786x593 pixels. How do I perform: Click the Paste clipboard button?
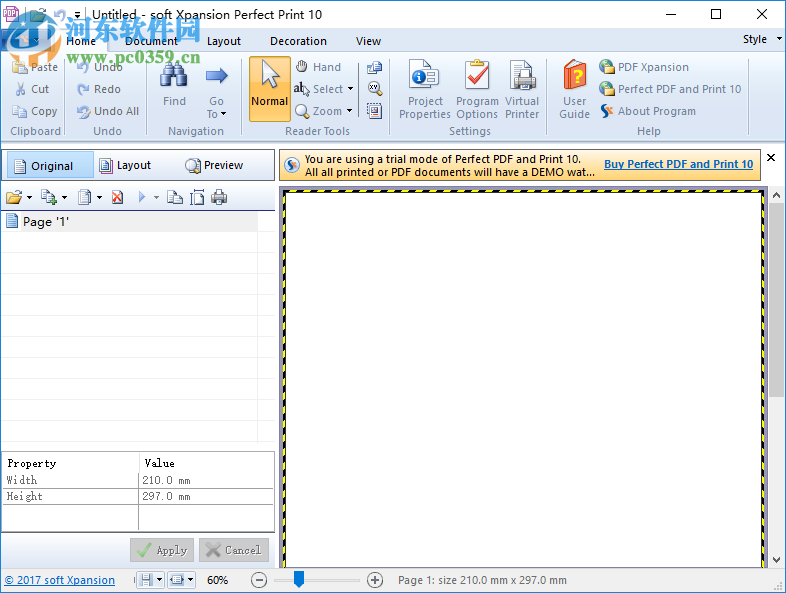click(35, 67)
